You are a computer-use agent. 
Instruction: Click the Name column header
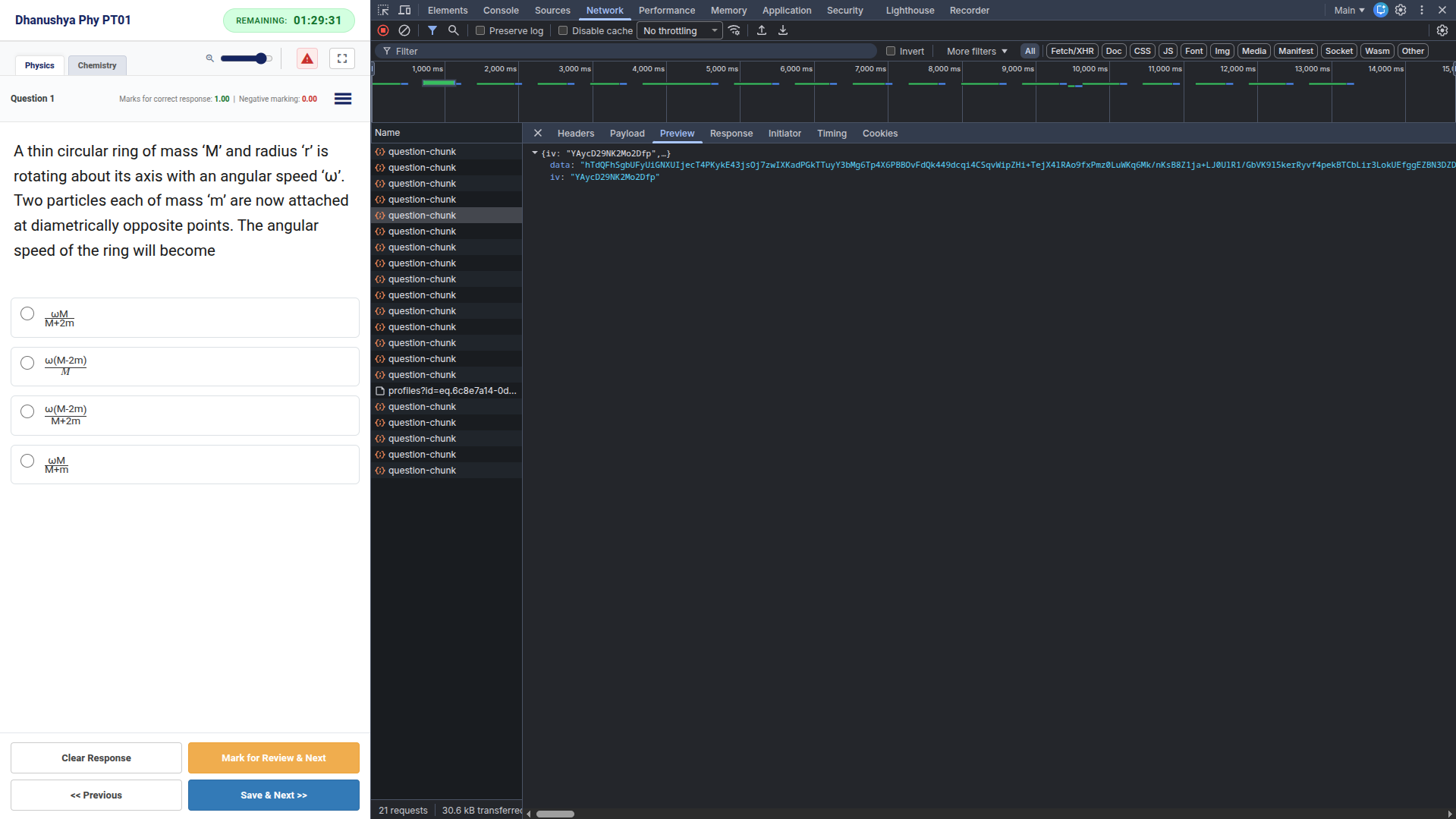pyautogui.click(x=446, y=133)
